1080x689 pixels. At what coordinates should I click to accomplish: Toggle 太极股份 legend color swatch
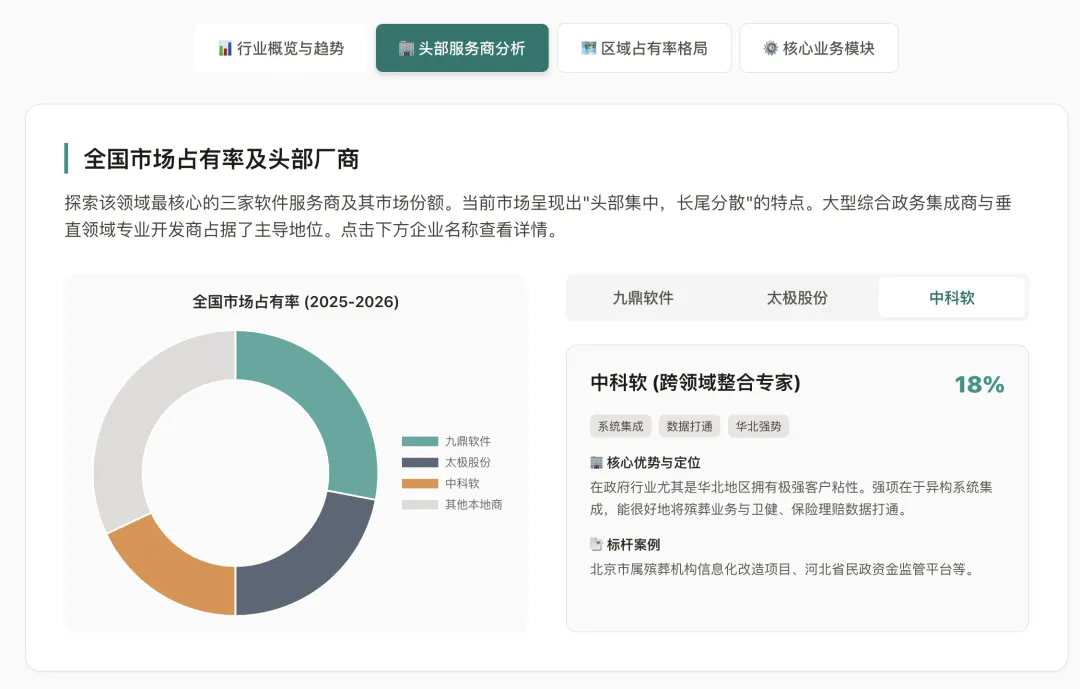point(420,462)
